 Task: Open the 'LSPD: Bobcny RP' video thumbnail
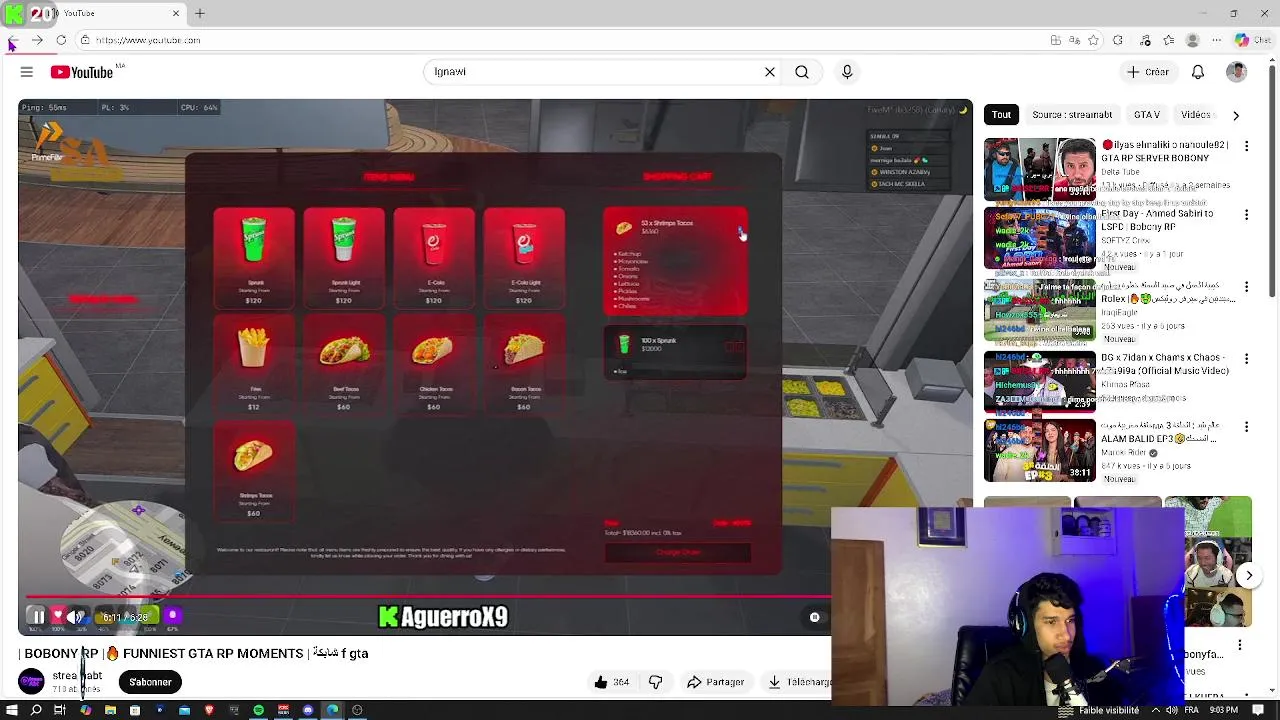click(x=1039, y=239)
